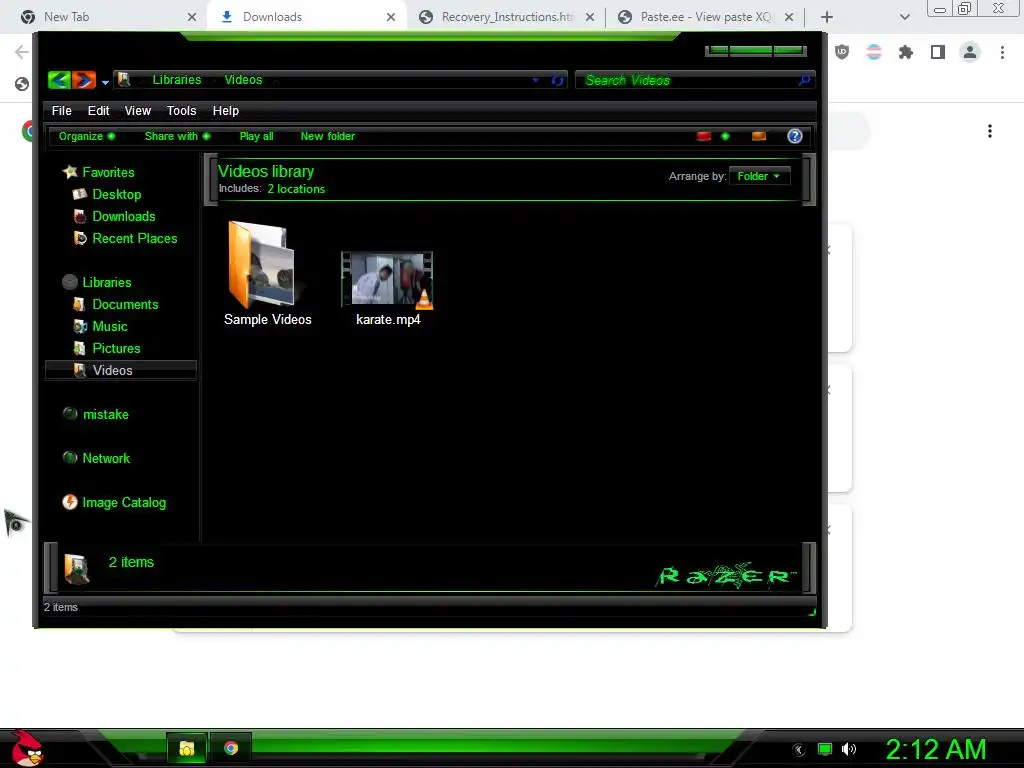
Task: Click the 2 locations link
Action: pyautogui.click(x=296, y=189)
